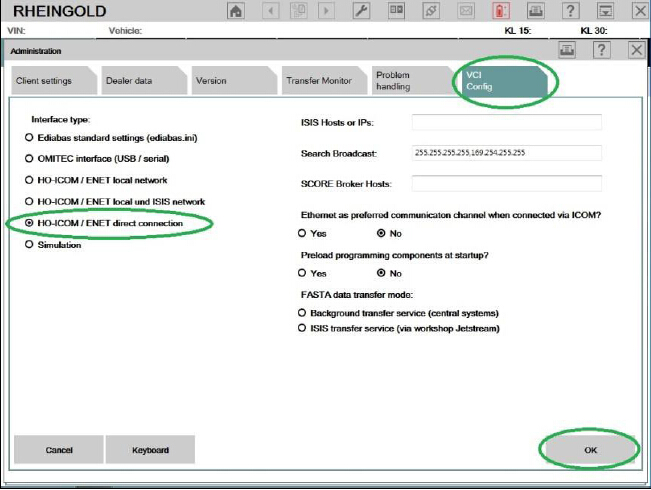
Task: Click the VIN label in header
Action: pyautogui.click(x=16, y=31)
